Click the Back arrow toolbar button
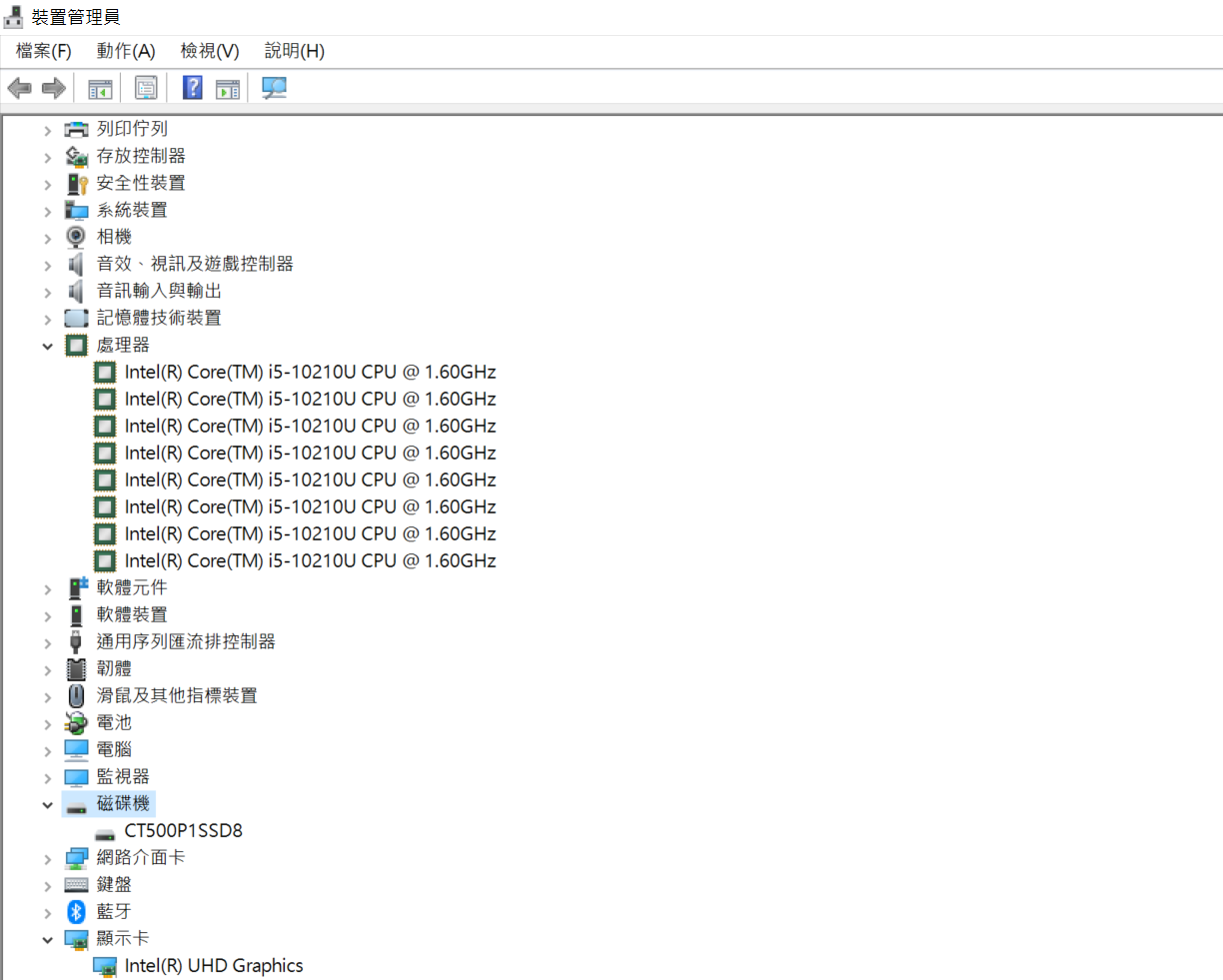This screenshot has height=980, width=1223. click(19, 88)
